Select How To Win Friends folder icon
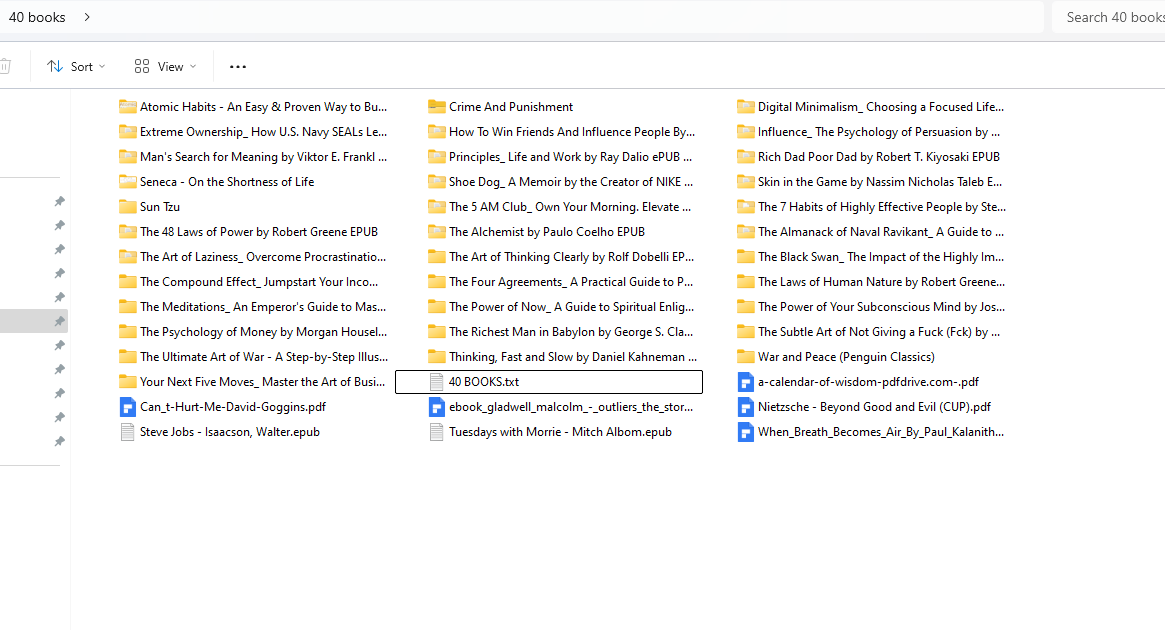1165x630 pixels. [x=437, y=132]
